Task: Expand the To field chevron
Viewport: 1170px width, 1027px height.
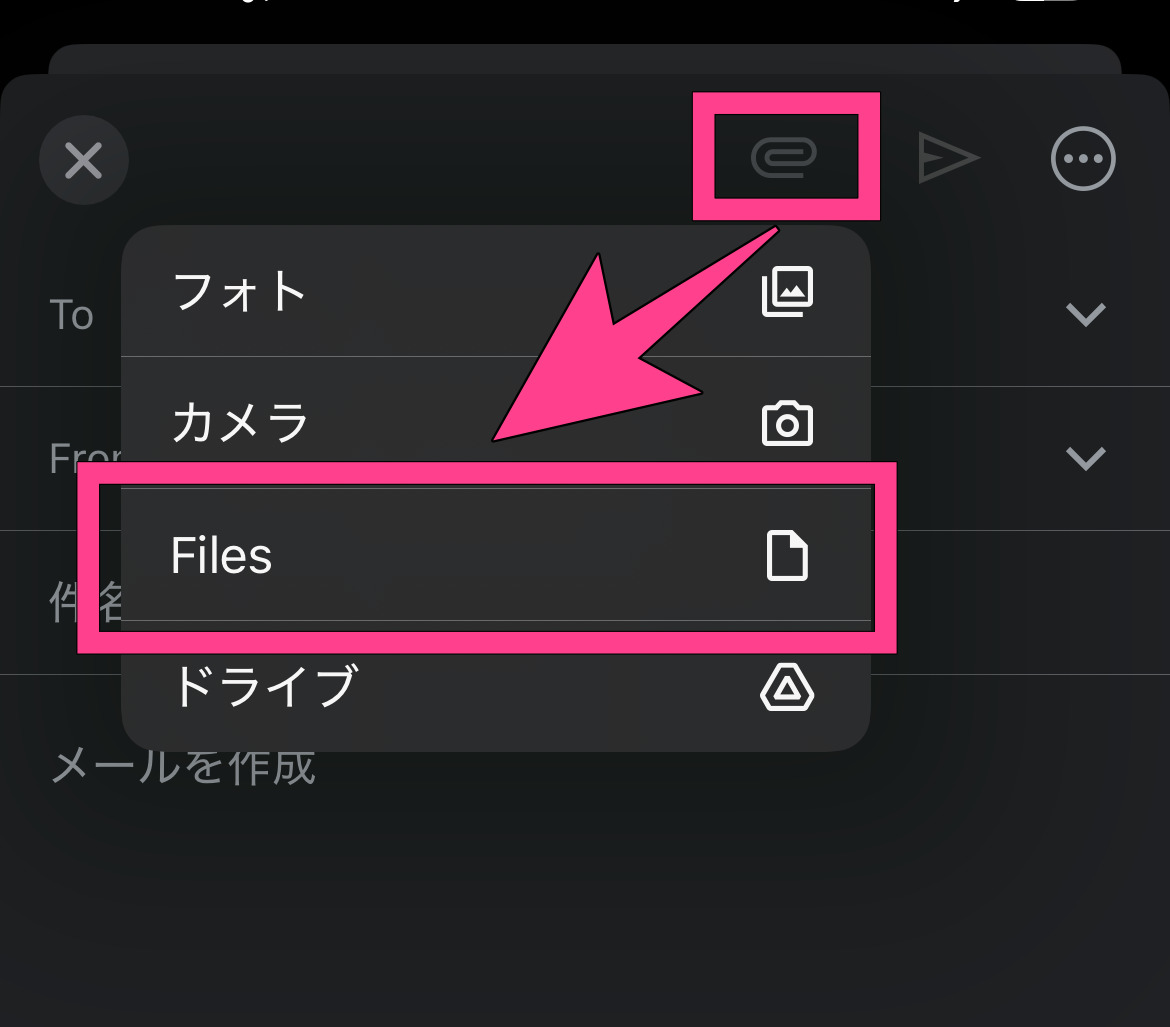Action: [1085, 315]
